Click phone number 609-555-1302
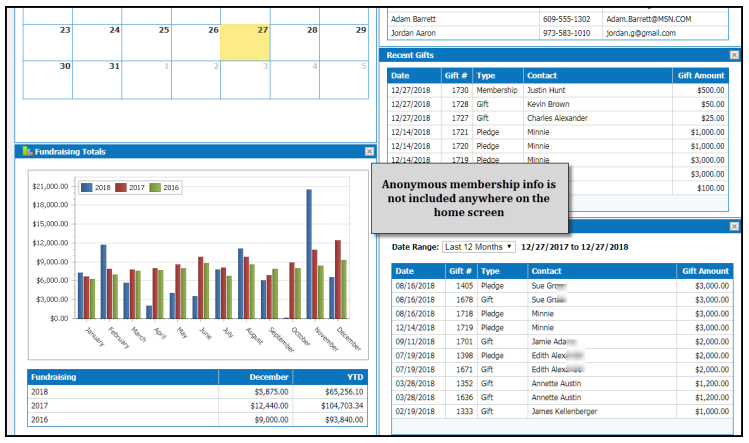749x443 pixels. [566, 19]
